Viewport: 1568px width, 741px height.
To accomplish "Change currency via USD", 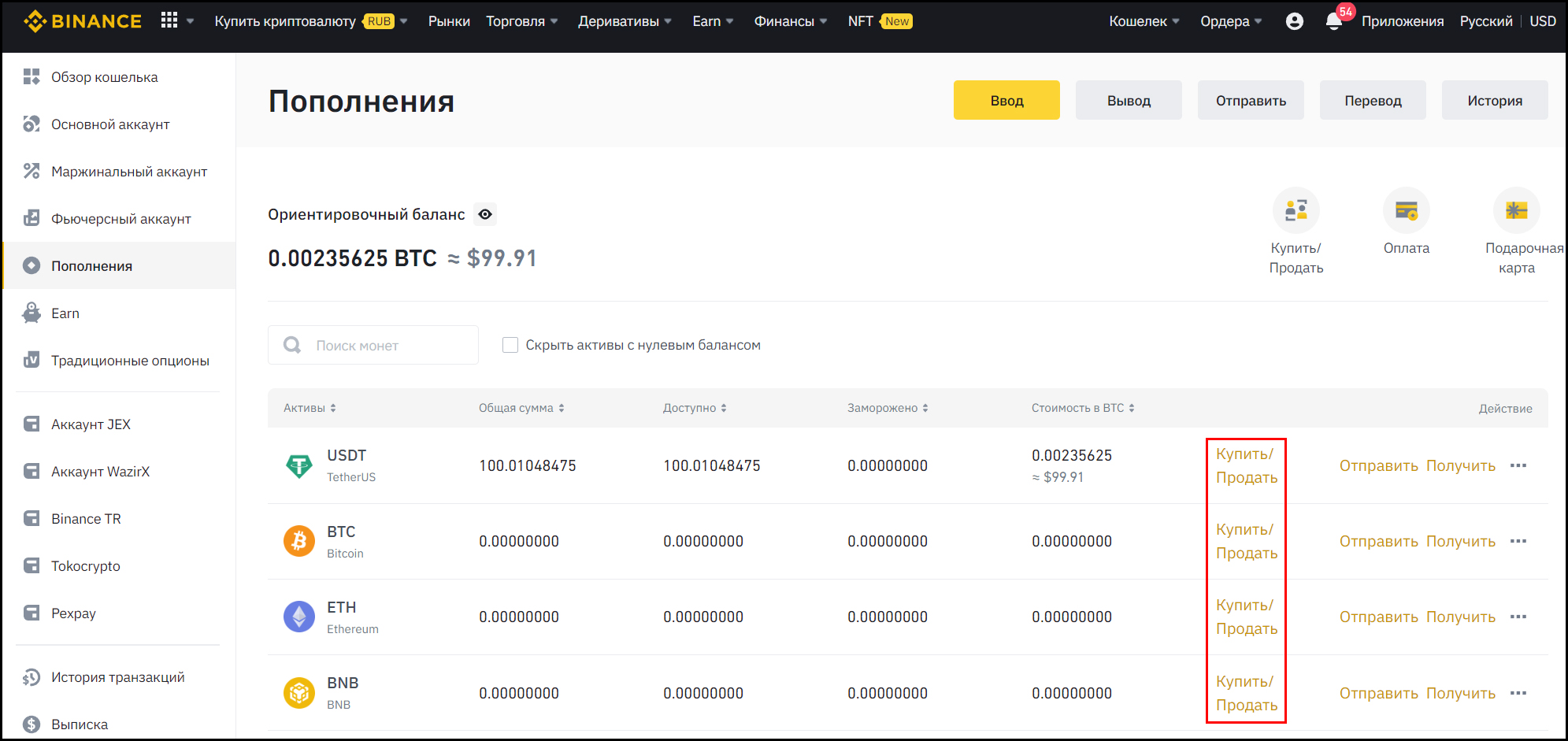I will pos(1543,21).
